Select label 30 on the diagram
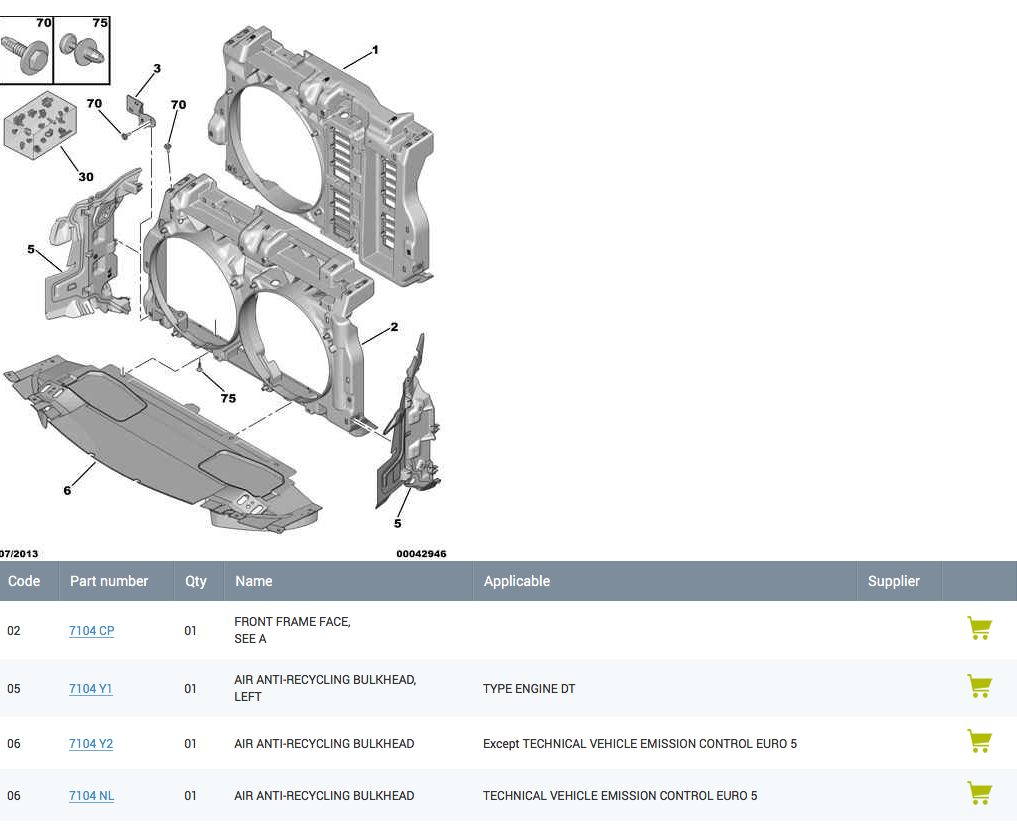1017x825 pixels. [86, 176]
